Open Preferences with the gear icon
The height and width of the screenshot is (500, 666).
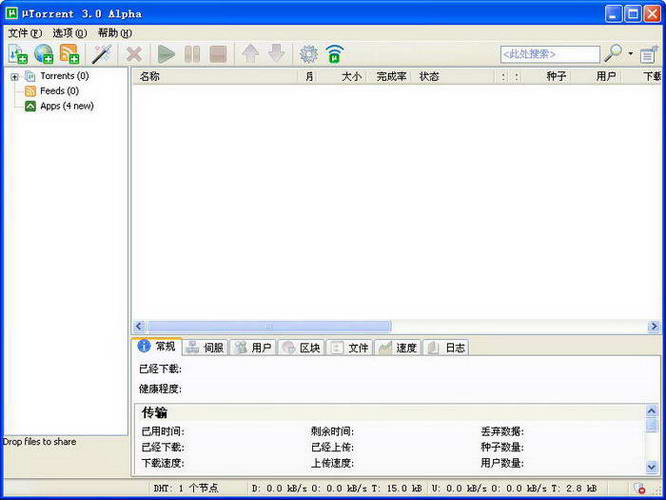point(308,54)
